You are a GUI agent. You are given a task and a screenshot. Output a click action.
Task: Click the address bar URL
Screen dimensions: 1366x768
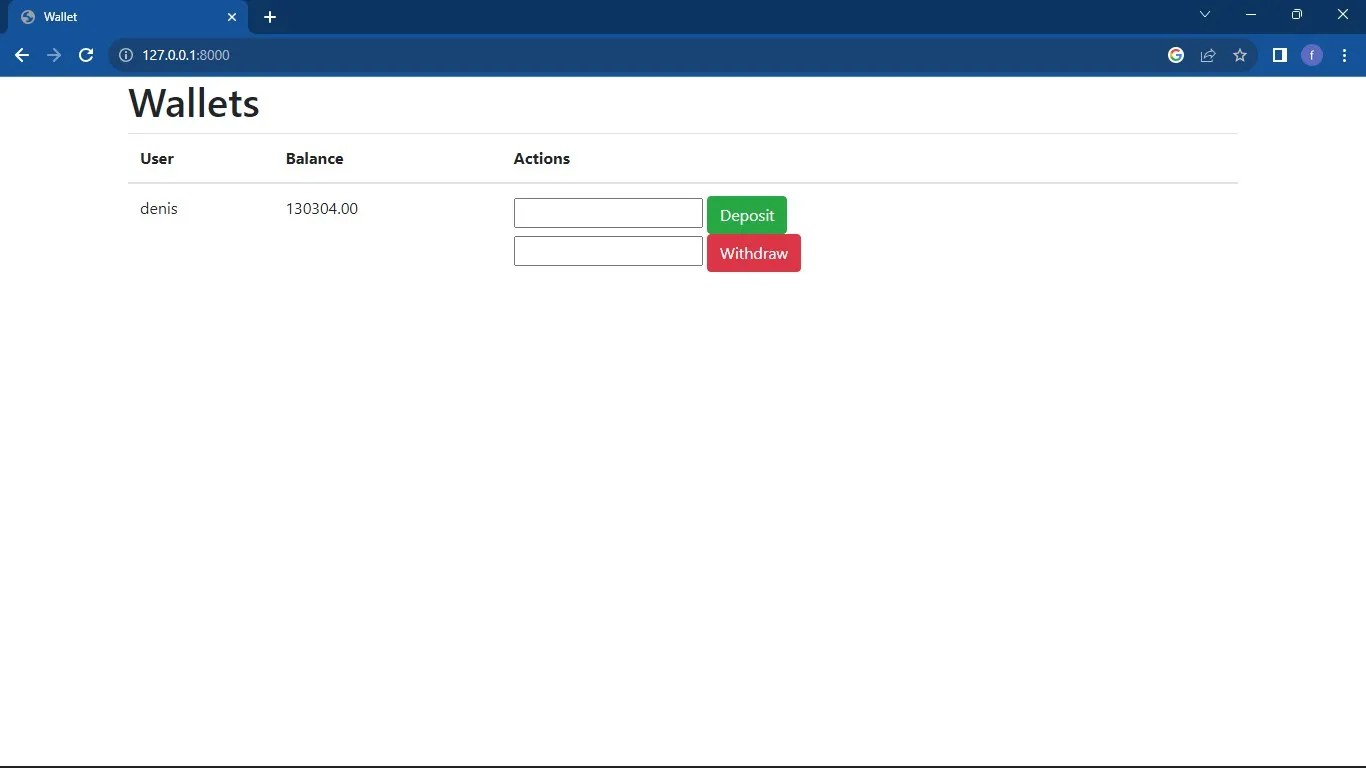coord(186,55)
